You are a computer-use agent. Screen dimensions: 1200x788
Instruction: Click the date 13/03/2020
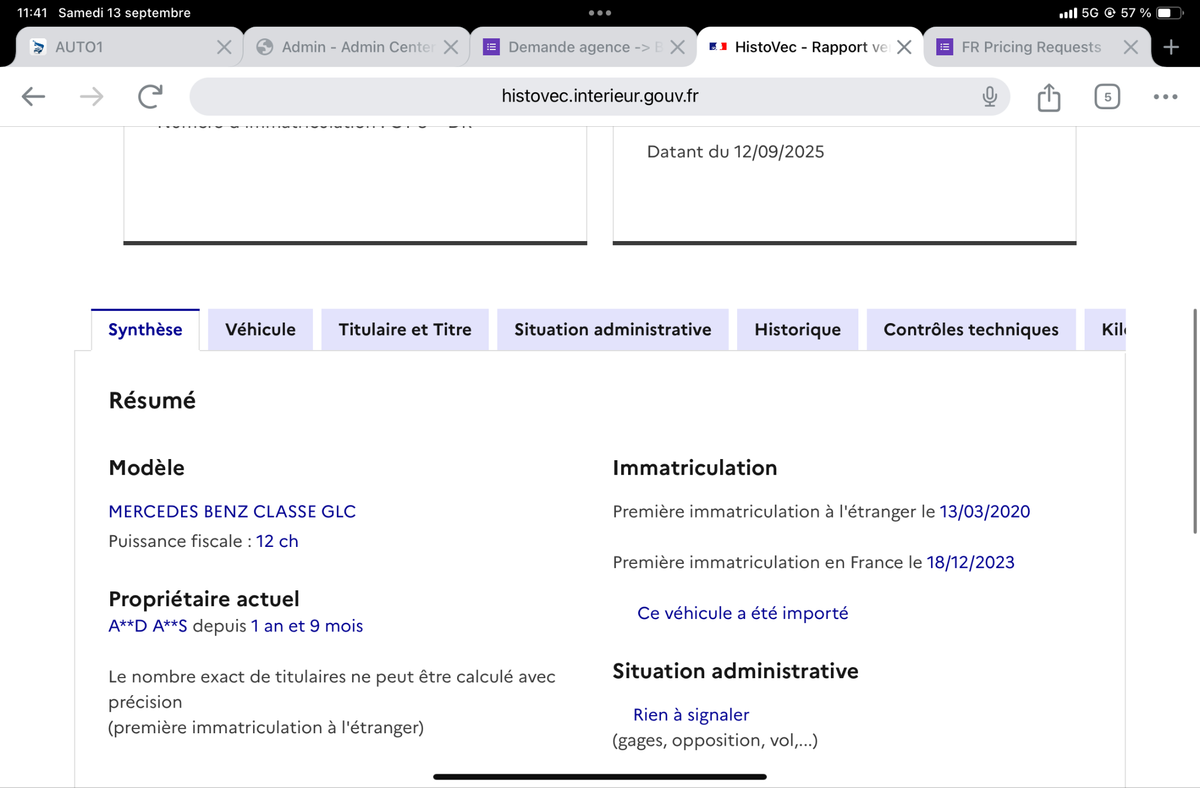[985, 511]
